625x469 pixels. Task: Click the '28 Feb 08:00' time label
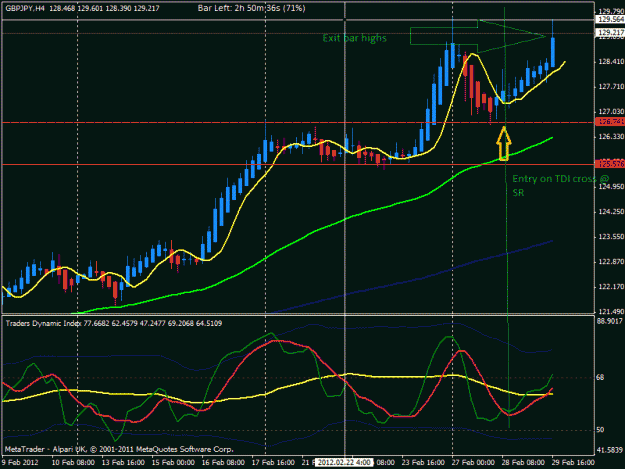(523, 462)
